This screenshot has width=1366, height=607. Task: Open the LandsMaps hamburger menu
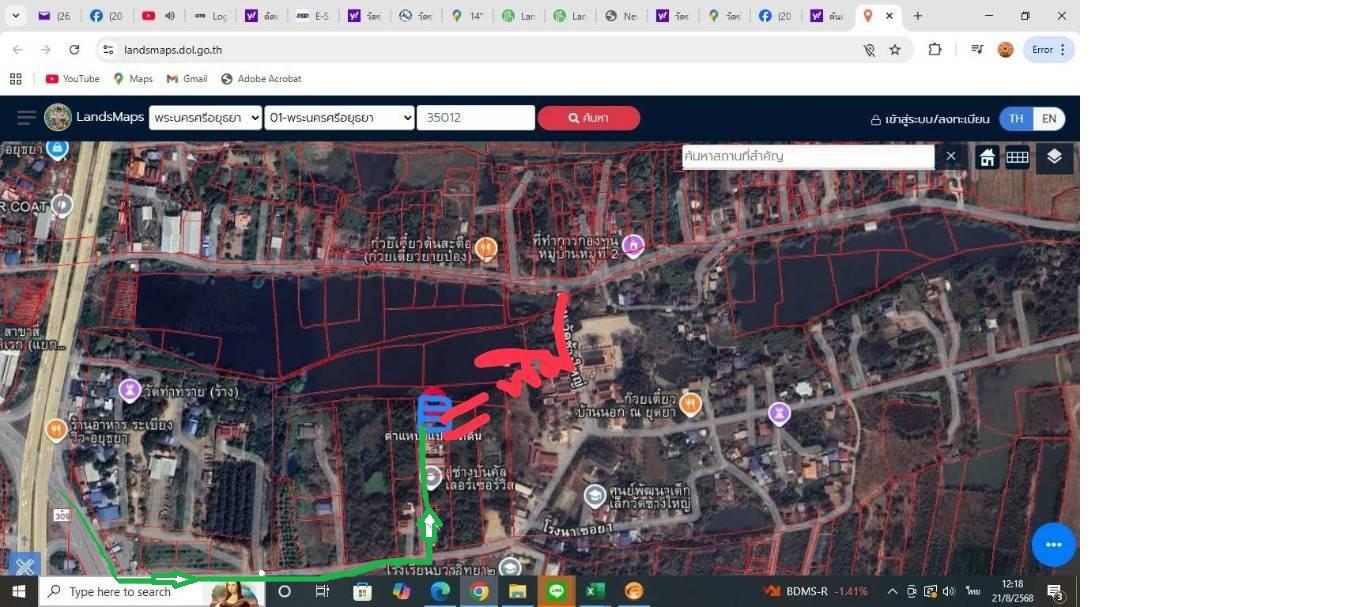point(26,118)
